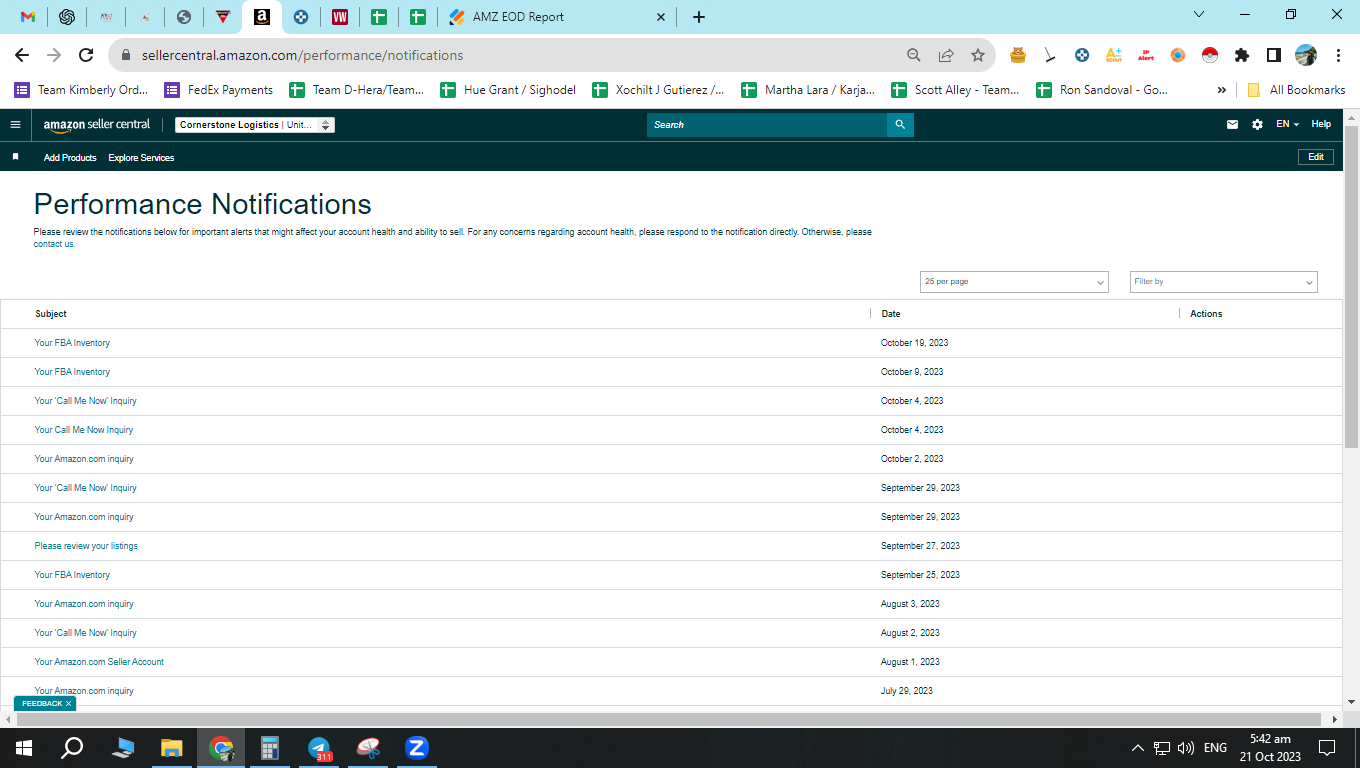Click the Edit button

1316,157
